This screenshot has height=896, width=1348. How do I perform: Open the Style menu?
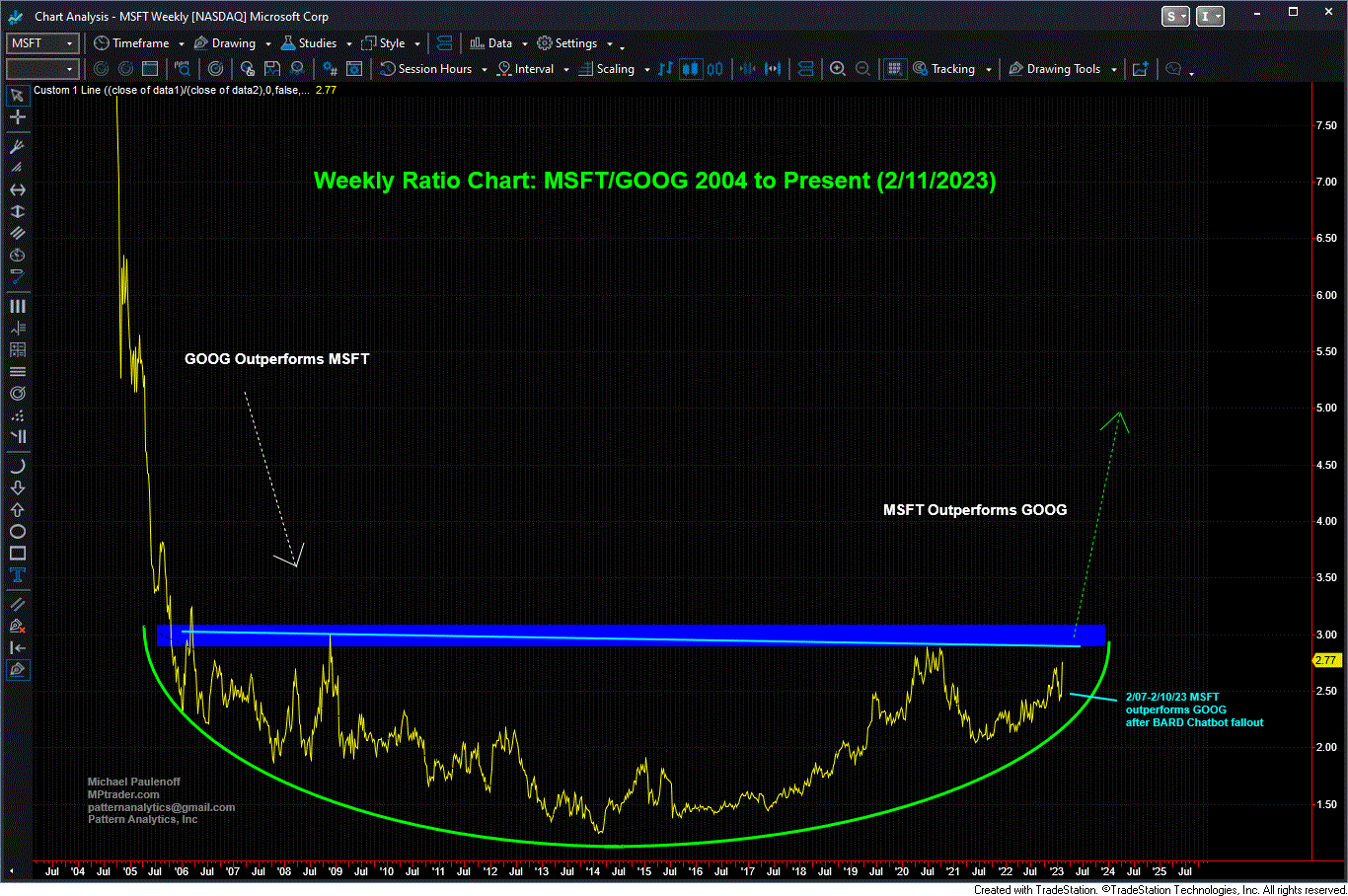pyautogui.click(x=383, y=43)
